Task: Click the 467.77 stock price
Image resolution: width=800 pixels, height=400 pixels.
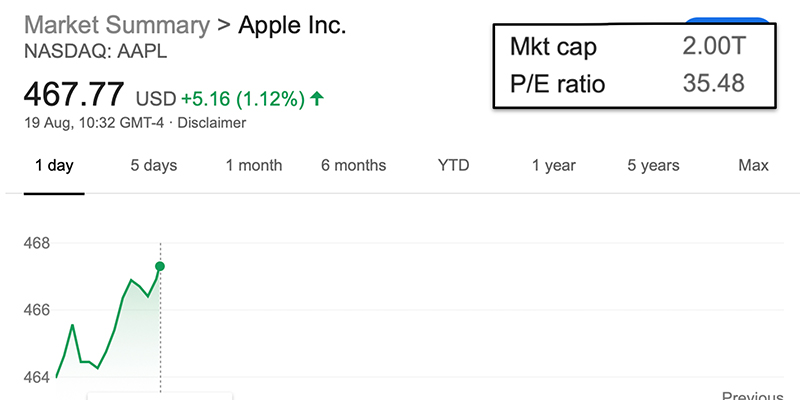Action: point(74,96)
